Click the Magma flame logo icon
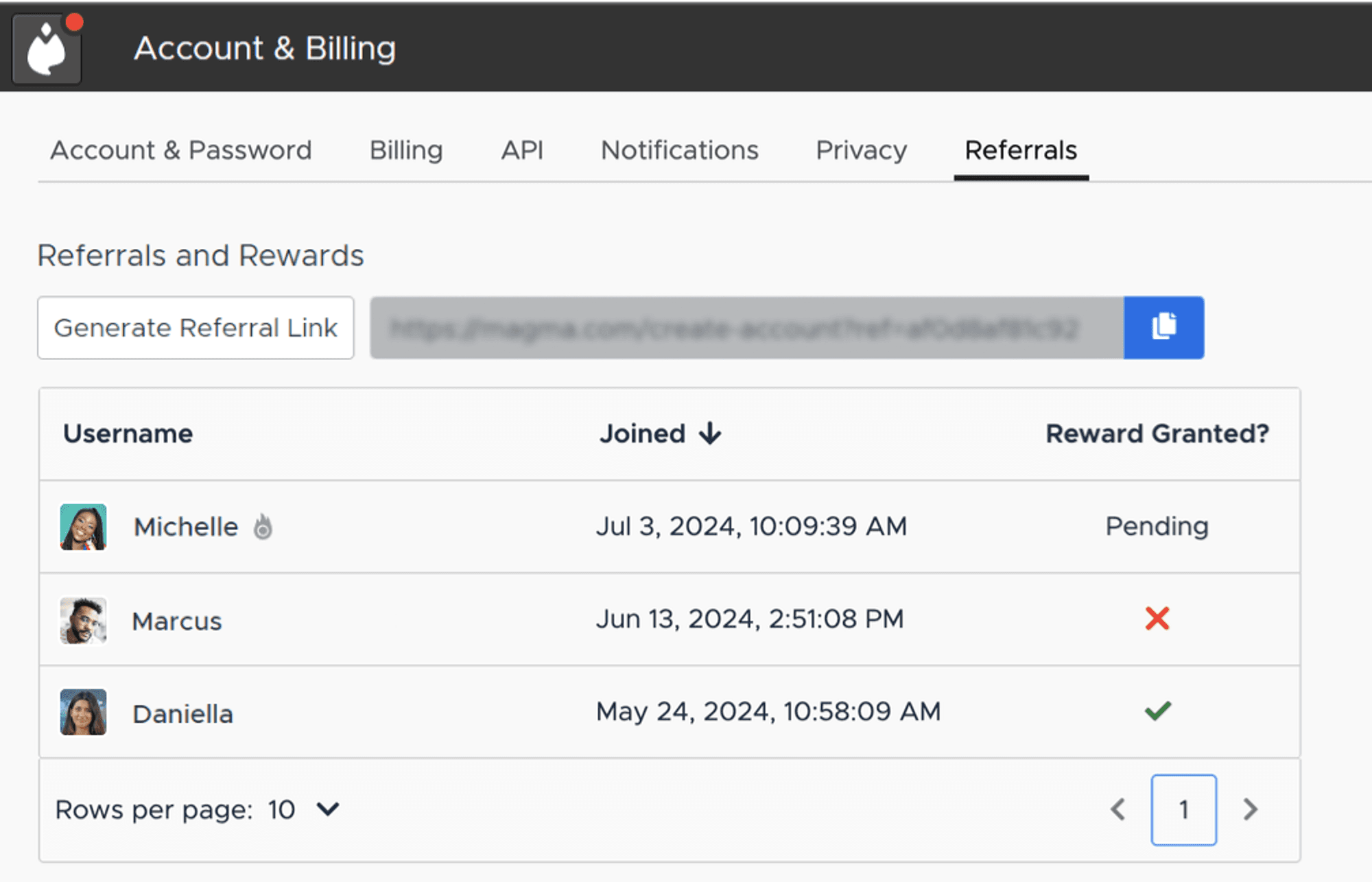Screen dimensions: 1372x882 47,49
